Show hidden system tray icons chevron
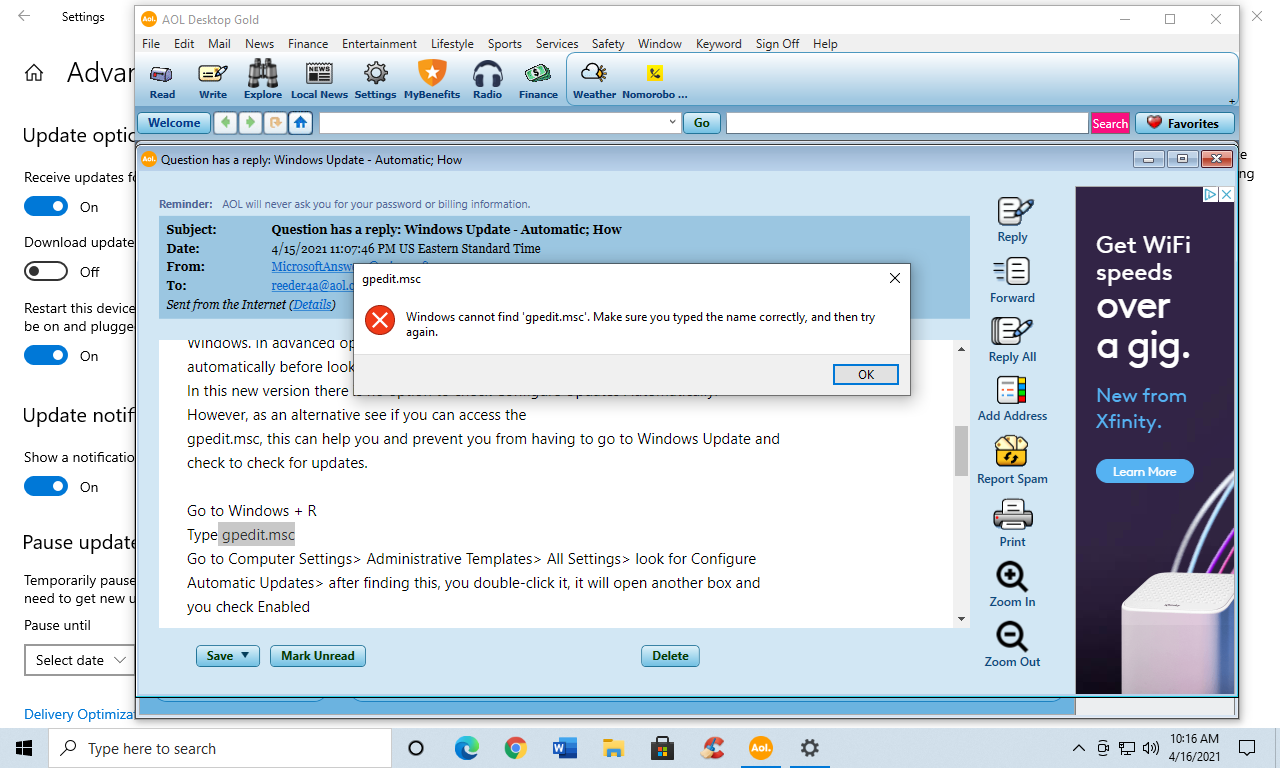1280x768 pixels. [1078, 748]
